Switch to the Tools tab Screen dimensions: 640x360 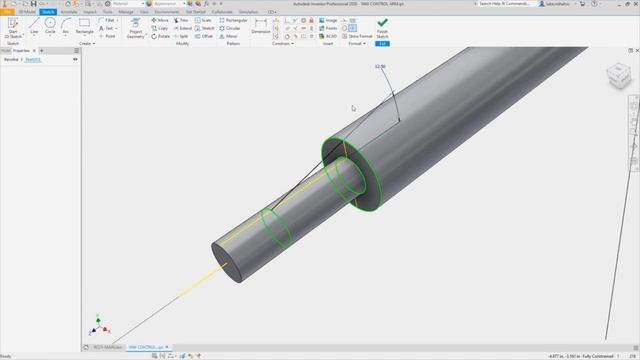point(108,12)
